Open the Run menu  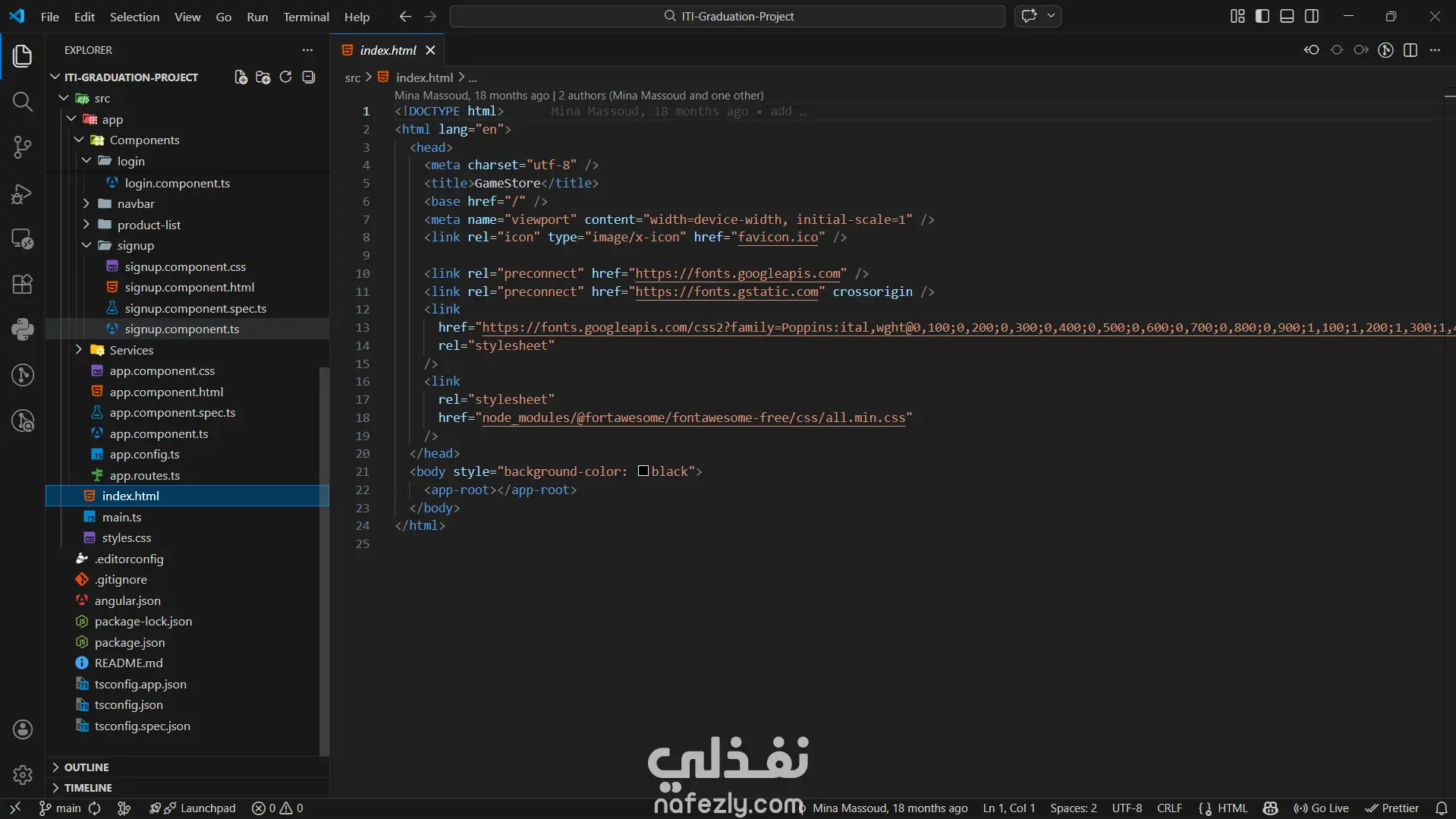(257, 17)
